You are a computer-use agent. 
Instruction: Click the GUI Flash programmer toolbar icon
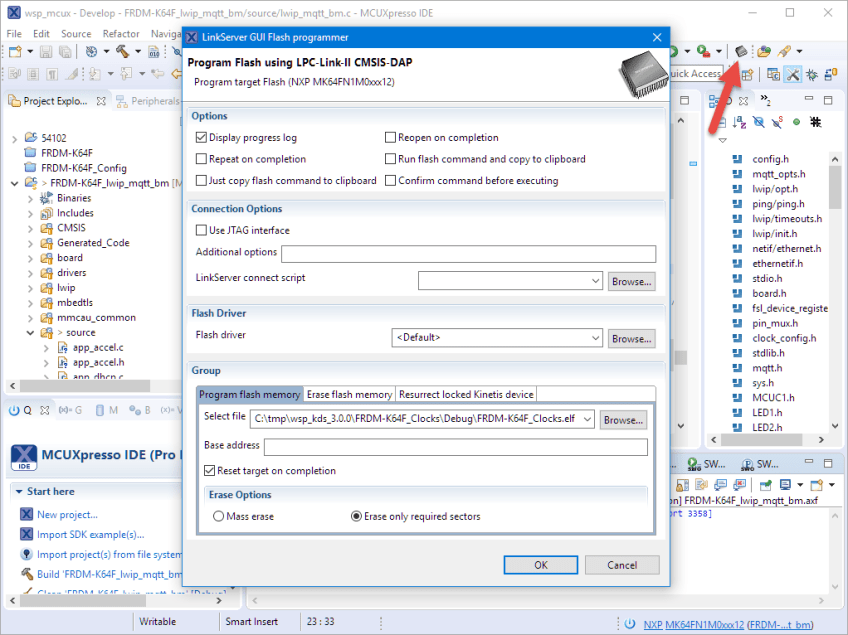[x=740, y=51]
